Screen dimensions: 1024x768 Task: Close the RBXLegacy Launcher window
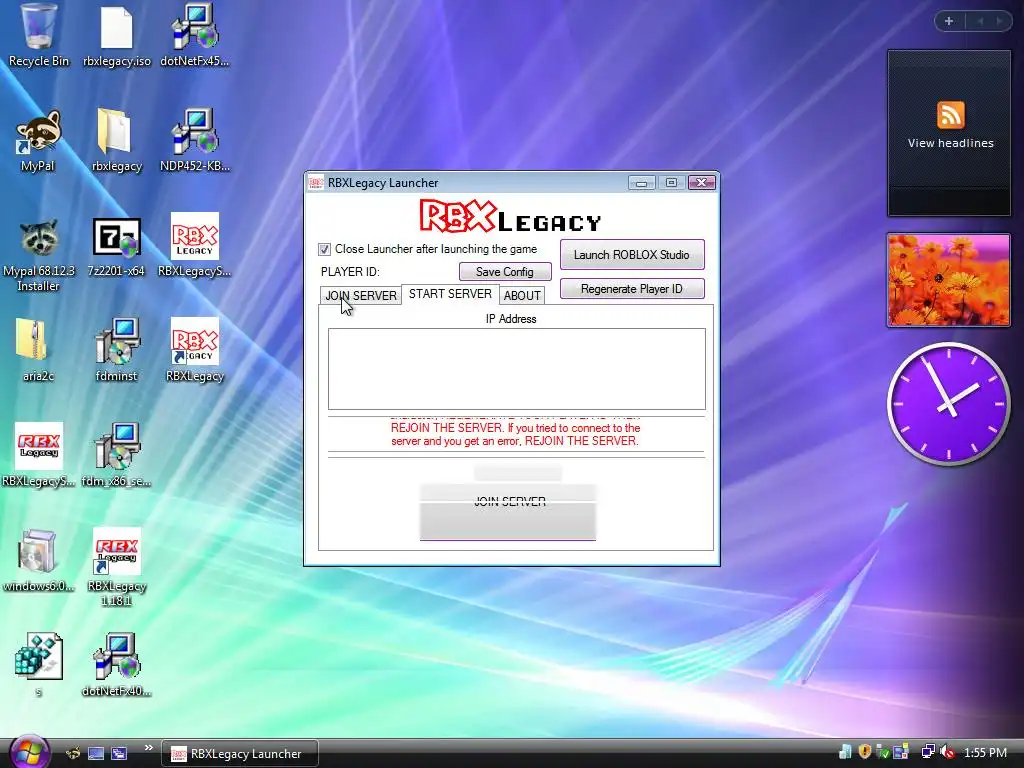coord(701,183)
